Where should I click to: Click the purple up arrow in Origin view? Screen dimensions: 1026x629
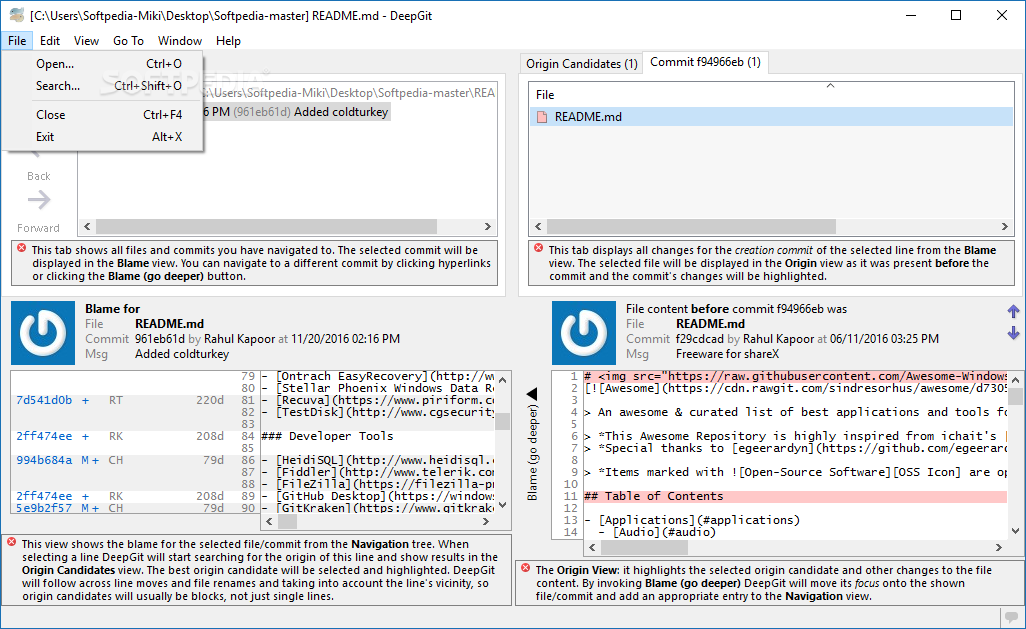1014,312
